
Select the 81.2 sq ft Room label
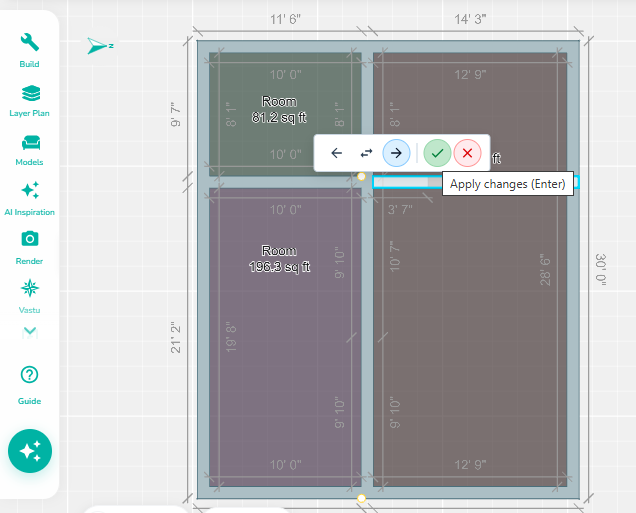pyautogui.click(x=279, y=109)
